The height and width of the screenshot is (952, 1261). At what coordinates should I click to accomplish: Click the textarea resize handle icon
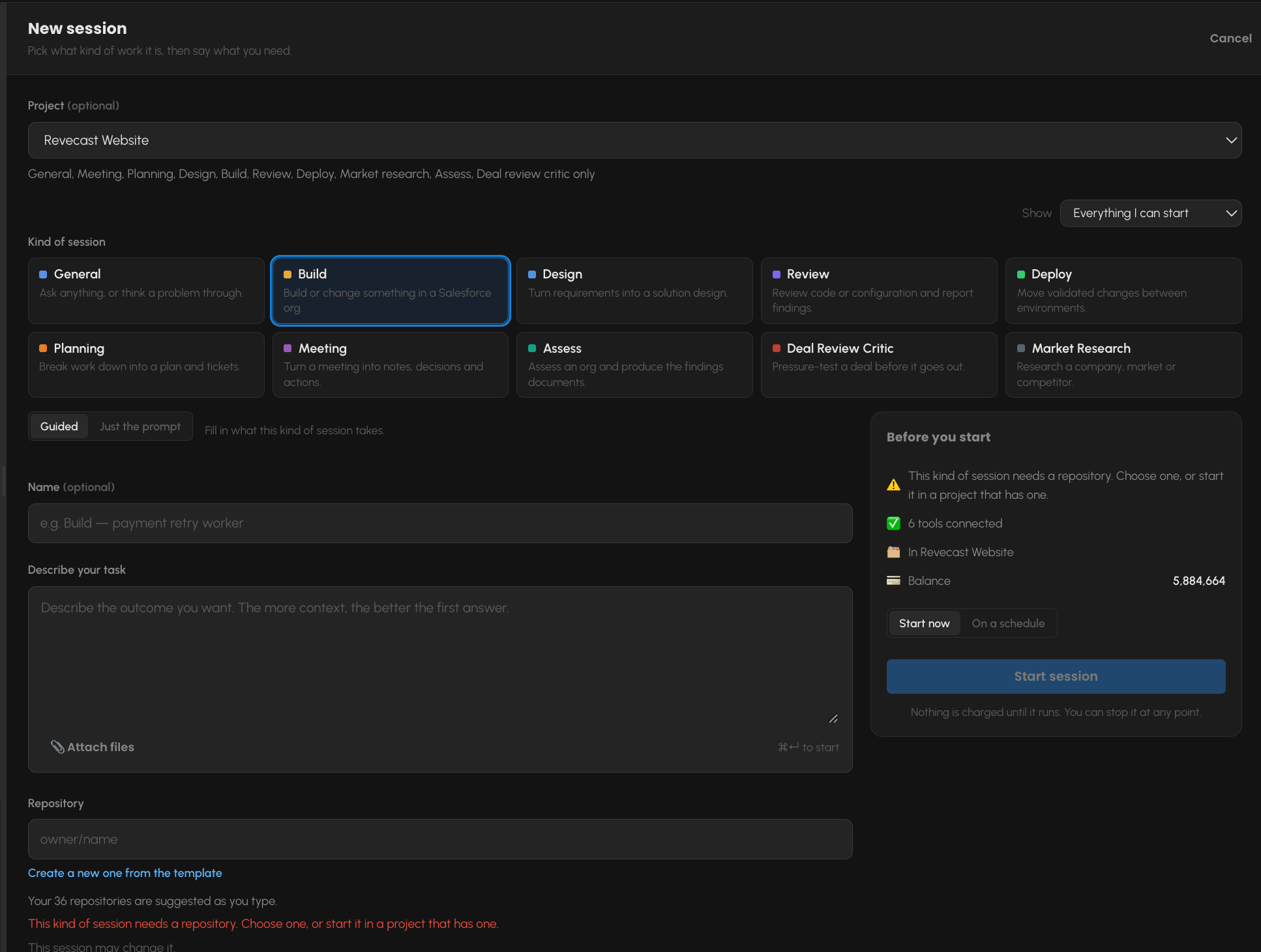click(x=833, y=719)
